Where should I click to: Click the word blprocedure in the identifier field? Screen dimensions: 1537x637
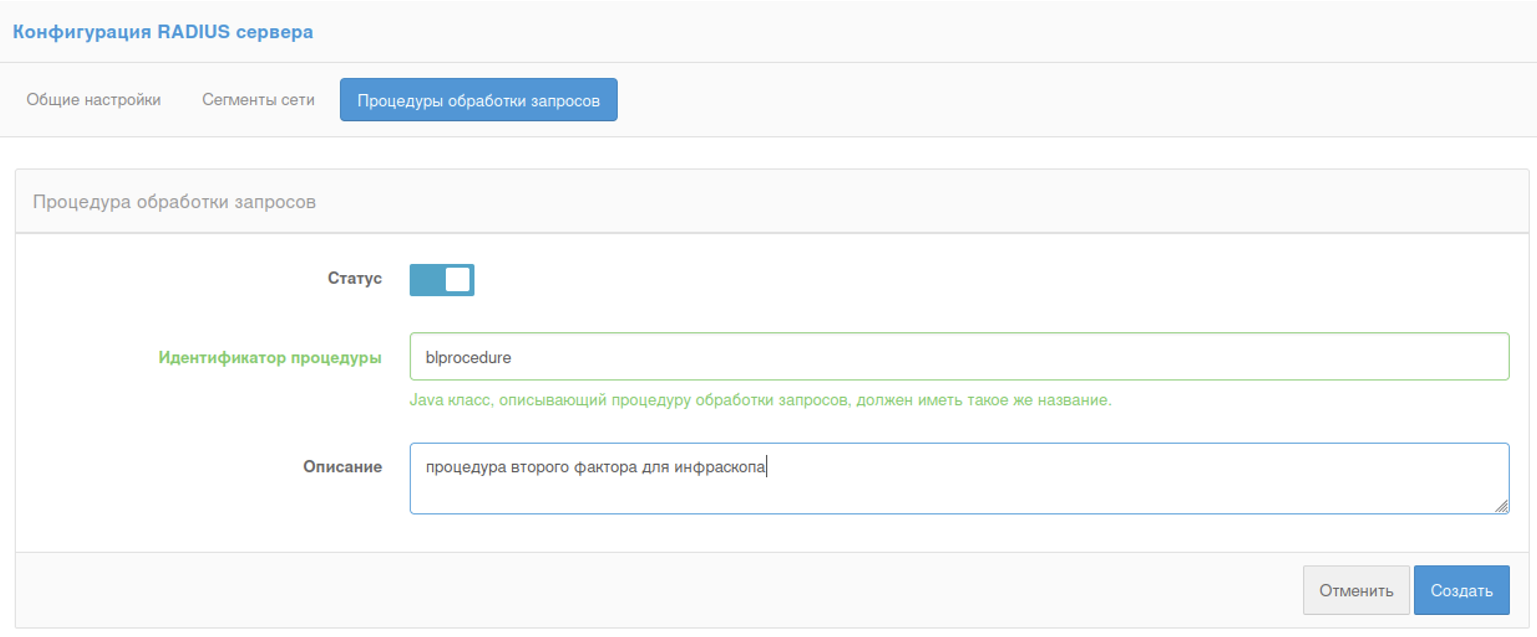tap(468, 357)
